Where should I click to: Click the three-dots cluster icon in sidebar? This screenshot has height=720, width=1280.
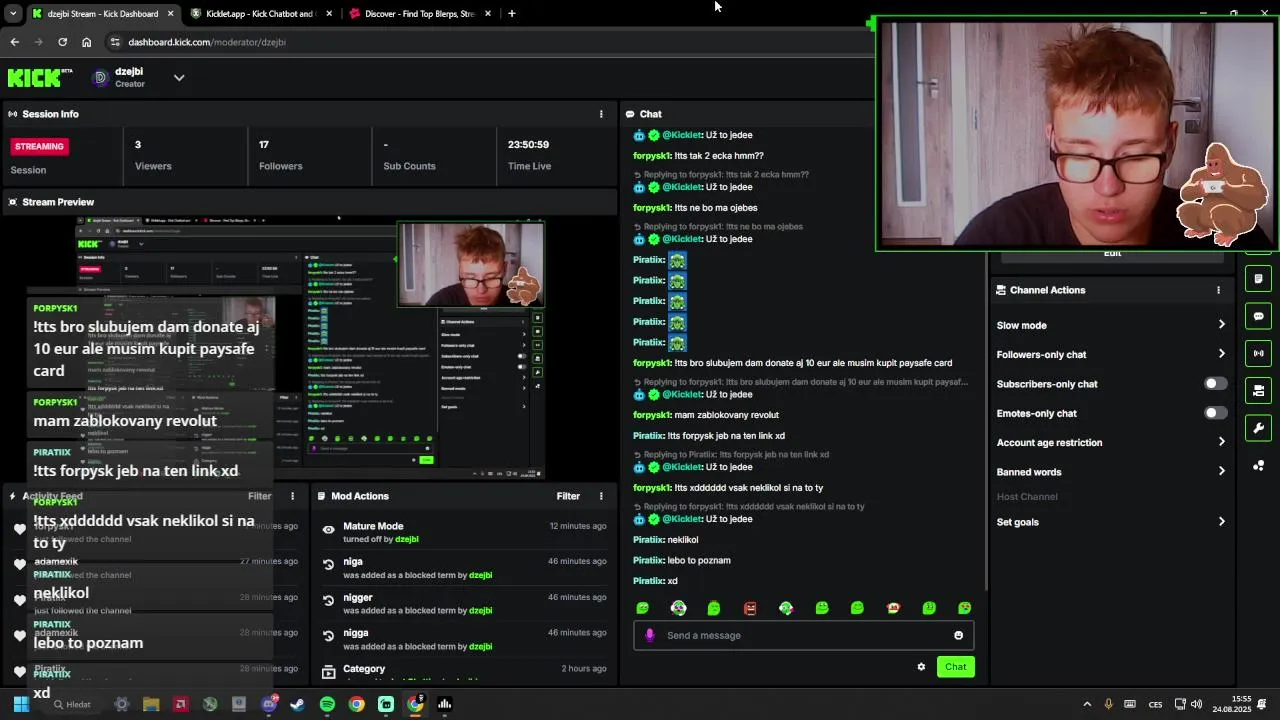click(1258, 465)
